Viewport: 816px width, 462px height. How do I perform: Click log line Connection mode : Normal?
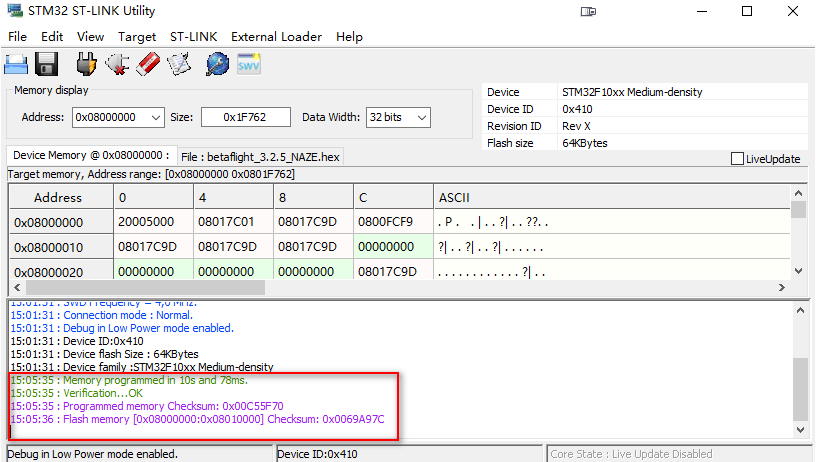pyautogui.click(x=101, y=315)
